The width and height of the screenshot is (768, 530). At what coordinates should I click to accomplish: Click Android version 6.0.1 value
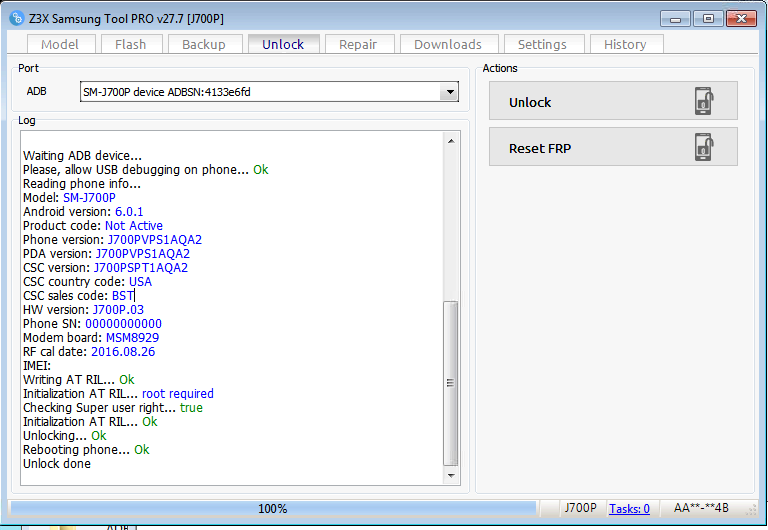point(129,212)
